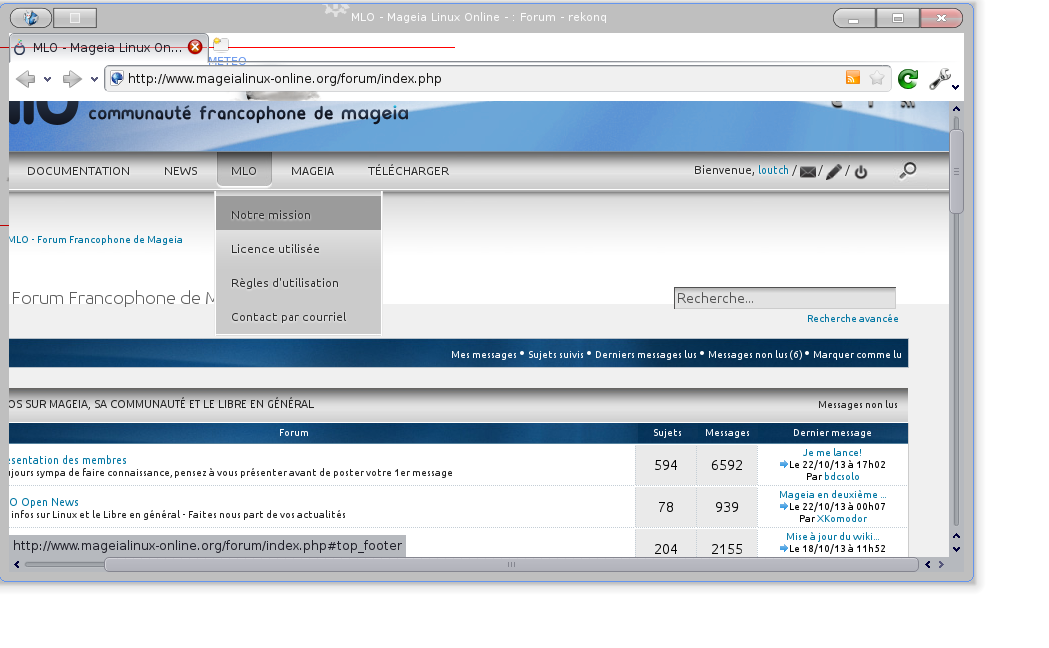Choose Règles d'utilisation from the MLO menu

298,283
